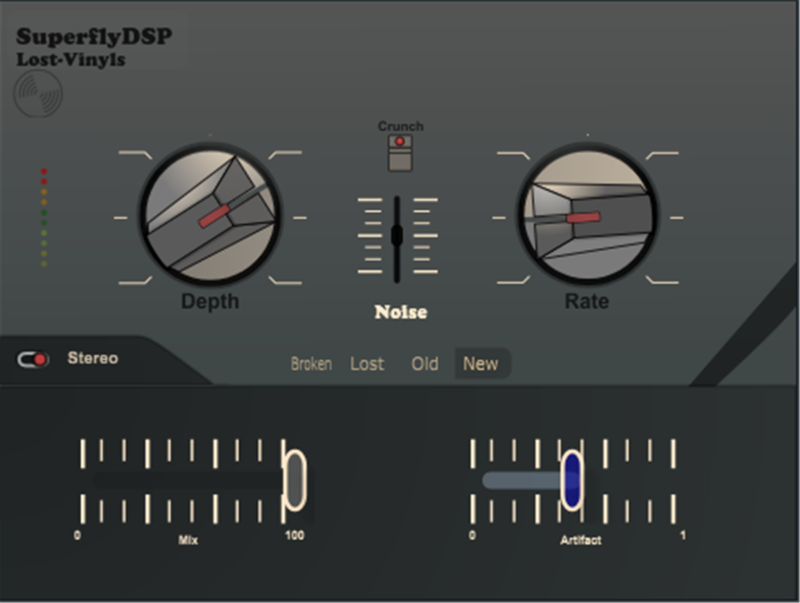The image size is (800, 603).
Task: Click the Crunch label text
Action: pyautogui.click(x=400, y=126)
